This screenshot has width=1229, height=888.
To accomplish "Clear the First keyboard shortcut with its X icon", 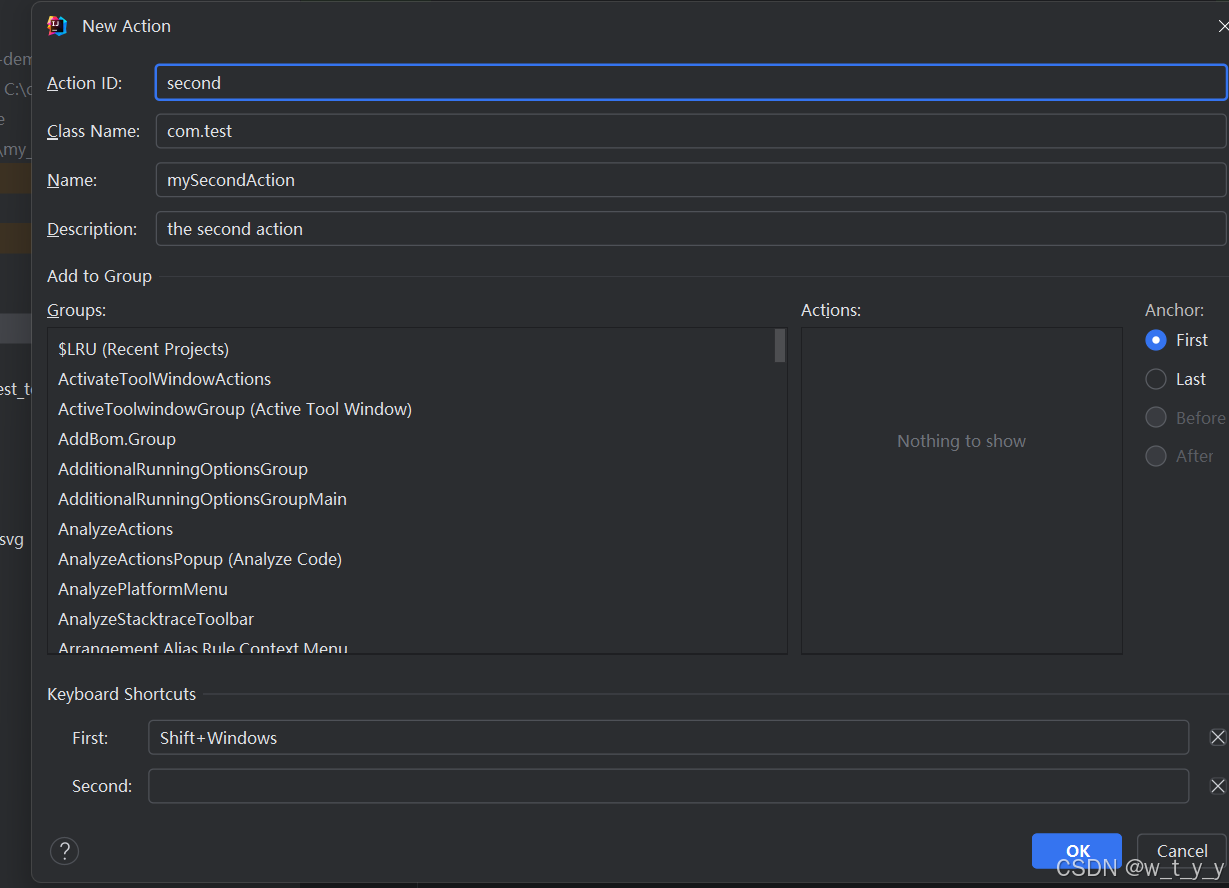I will 1218,737.
